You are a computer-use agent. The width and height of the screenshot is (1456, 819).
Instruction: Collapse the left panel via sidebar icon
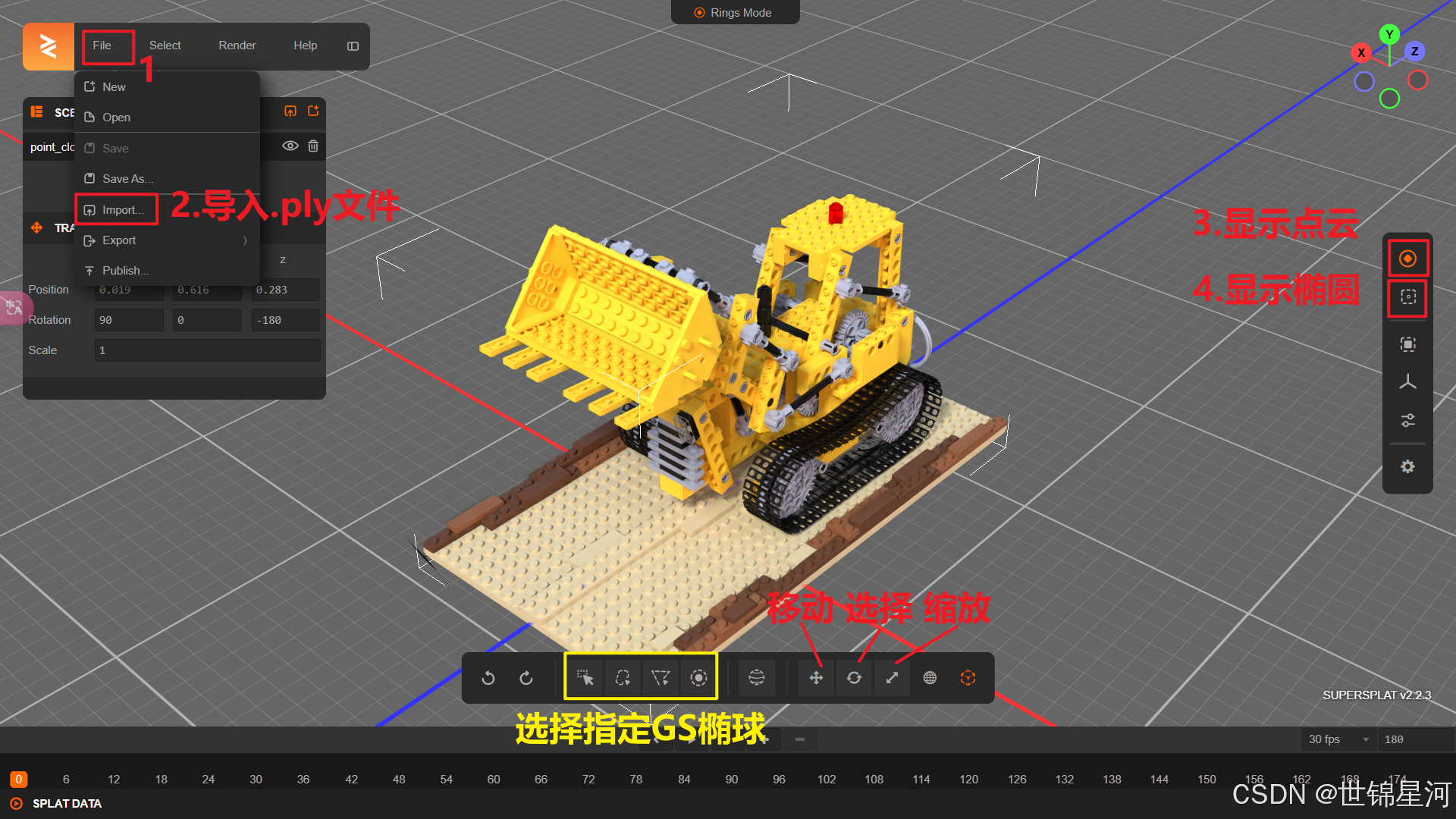[353, 46]
